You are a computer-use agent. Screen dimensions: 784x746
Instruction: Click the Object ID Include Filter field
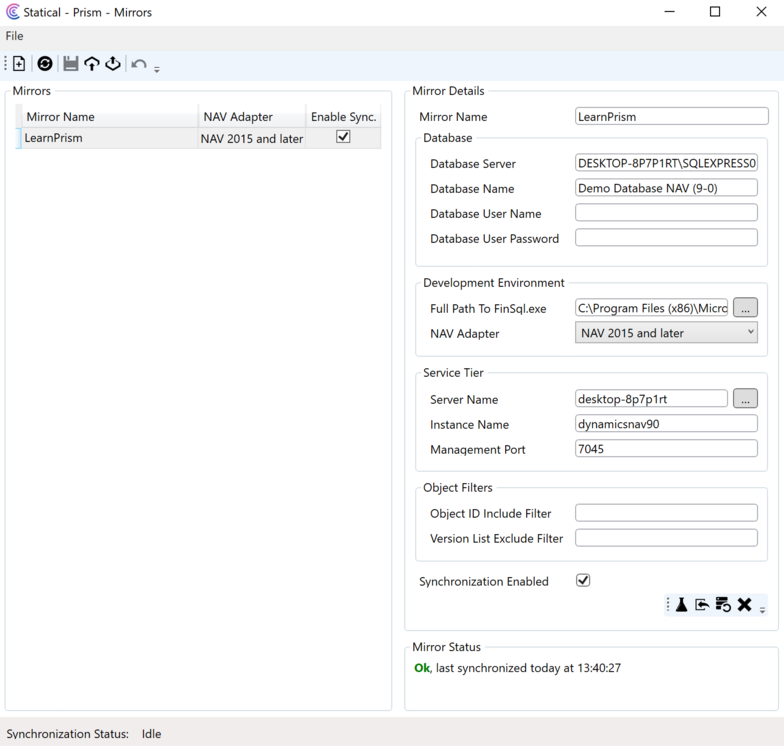pos(666,512)
